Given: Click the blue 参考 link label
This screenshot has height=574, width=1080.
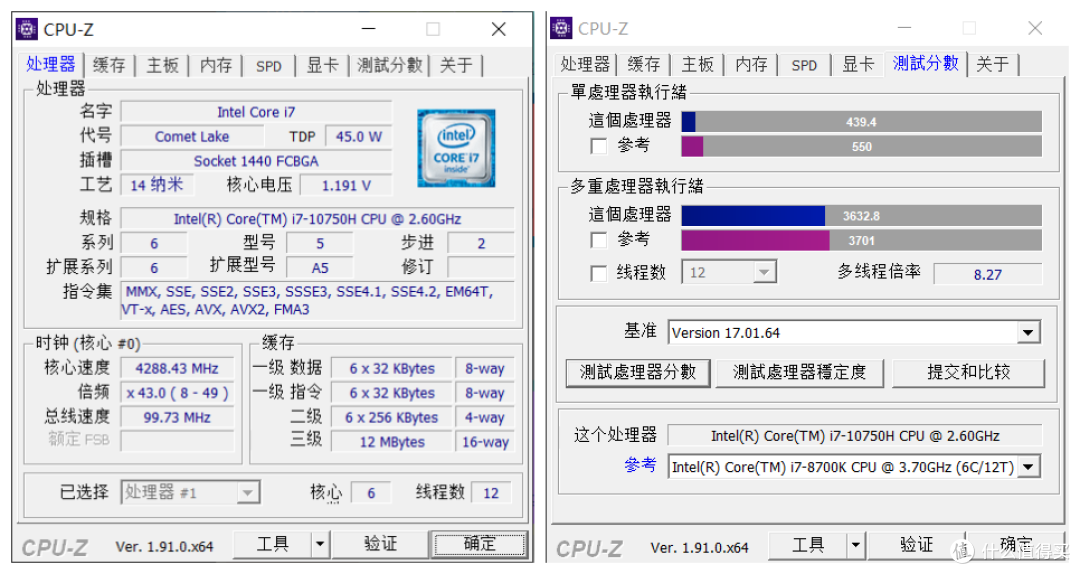Looking at the screenshot, I should coord(641,465).
